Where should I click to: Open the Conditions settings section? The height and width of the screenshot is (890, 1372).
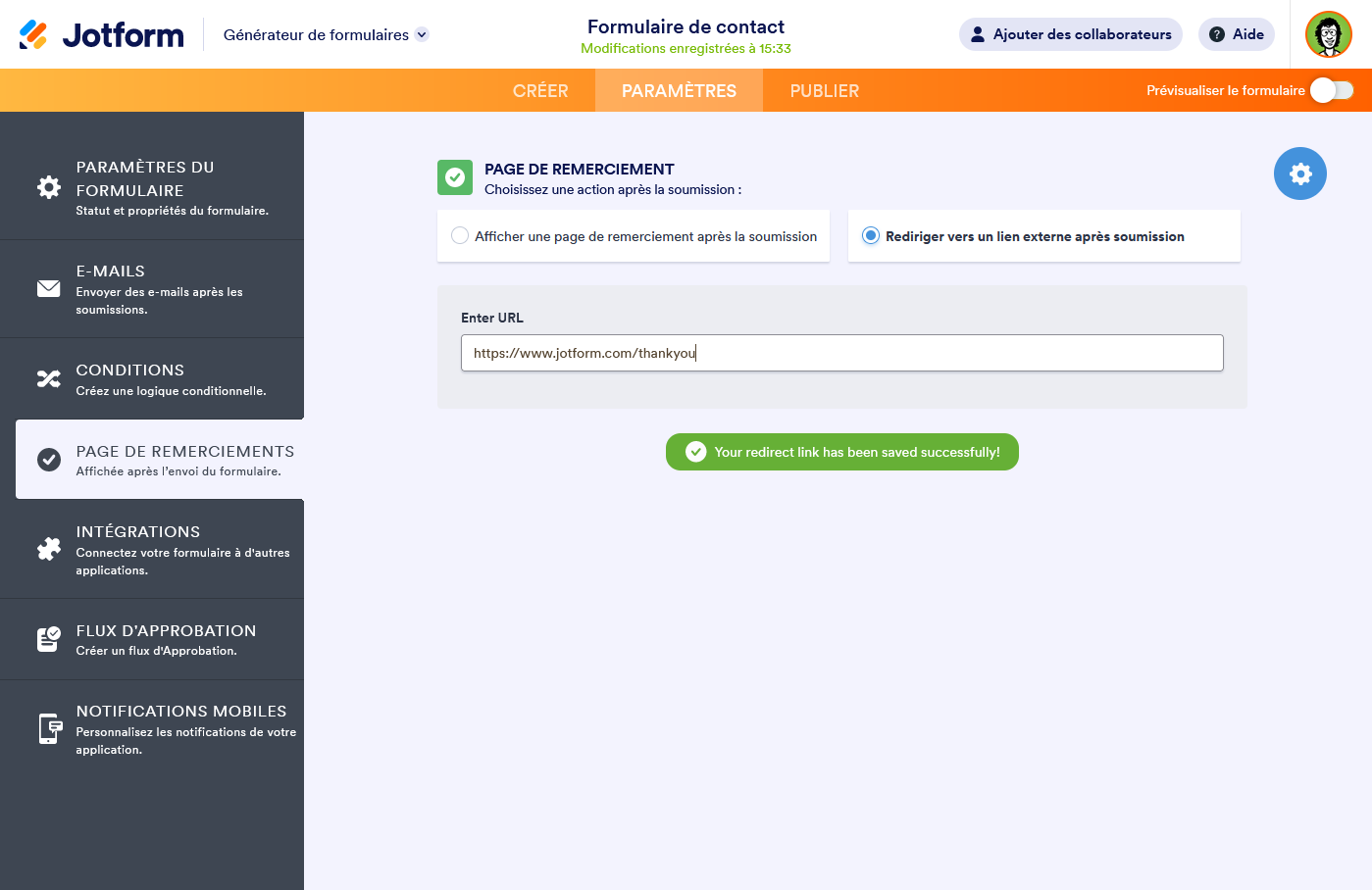coord(152,379)
